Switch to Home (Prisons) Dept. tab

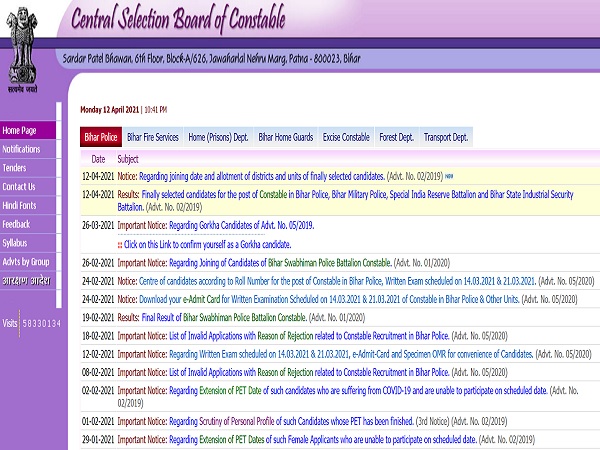pos(218,137)
